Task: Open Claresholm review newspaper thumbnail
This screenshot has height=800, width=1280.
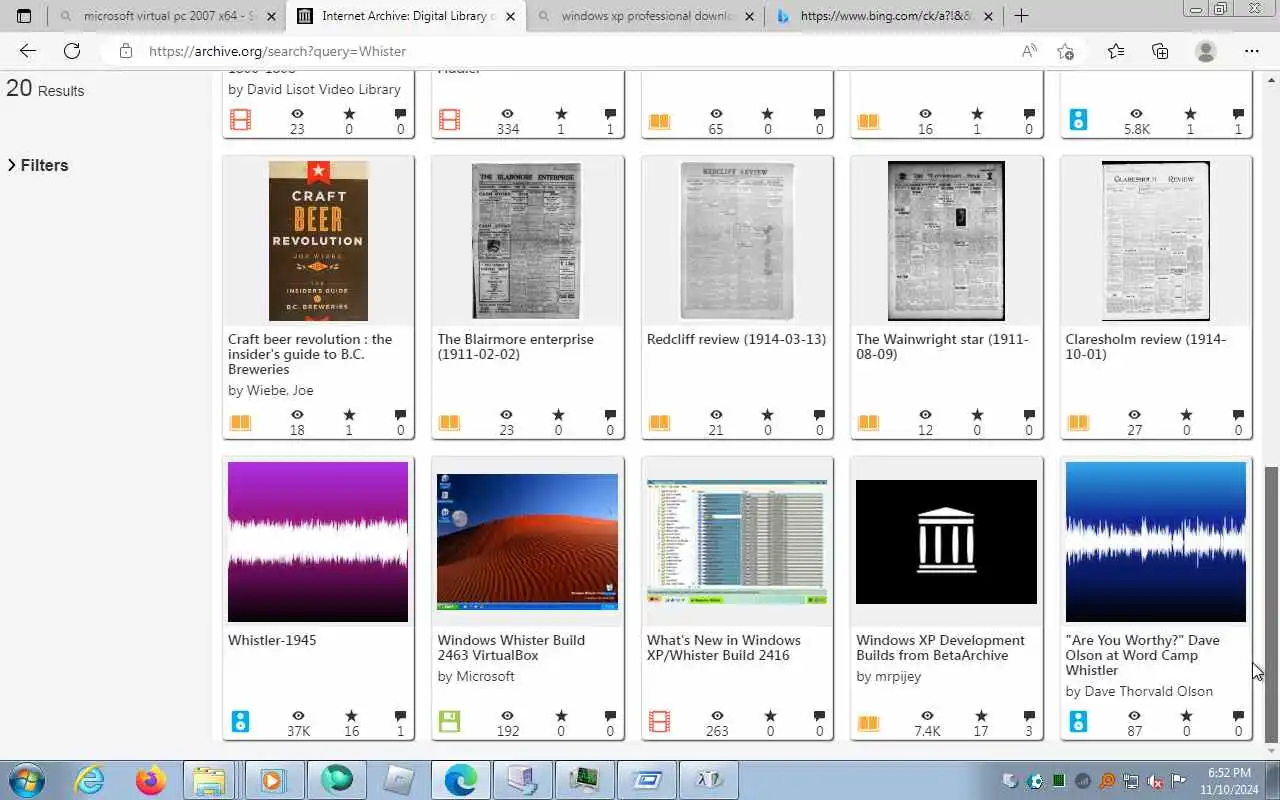Action: [x=1155, y=241]
